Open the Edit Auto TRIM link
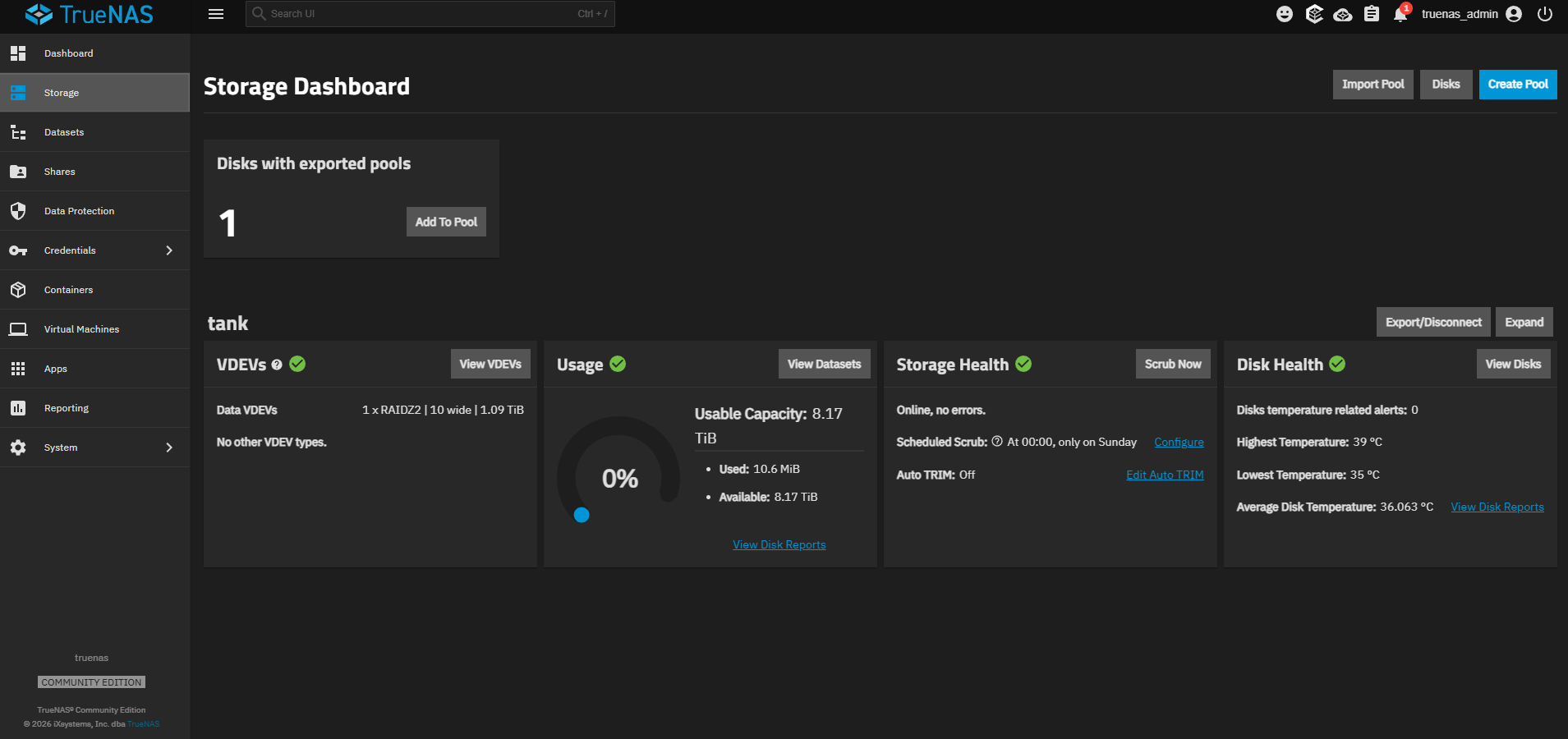The image size is (1568, 739). click(x=1165, y=475)
